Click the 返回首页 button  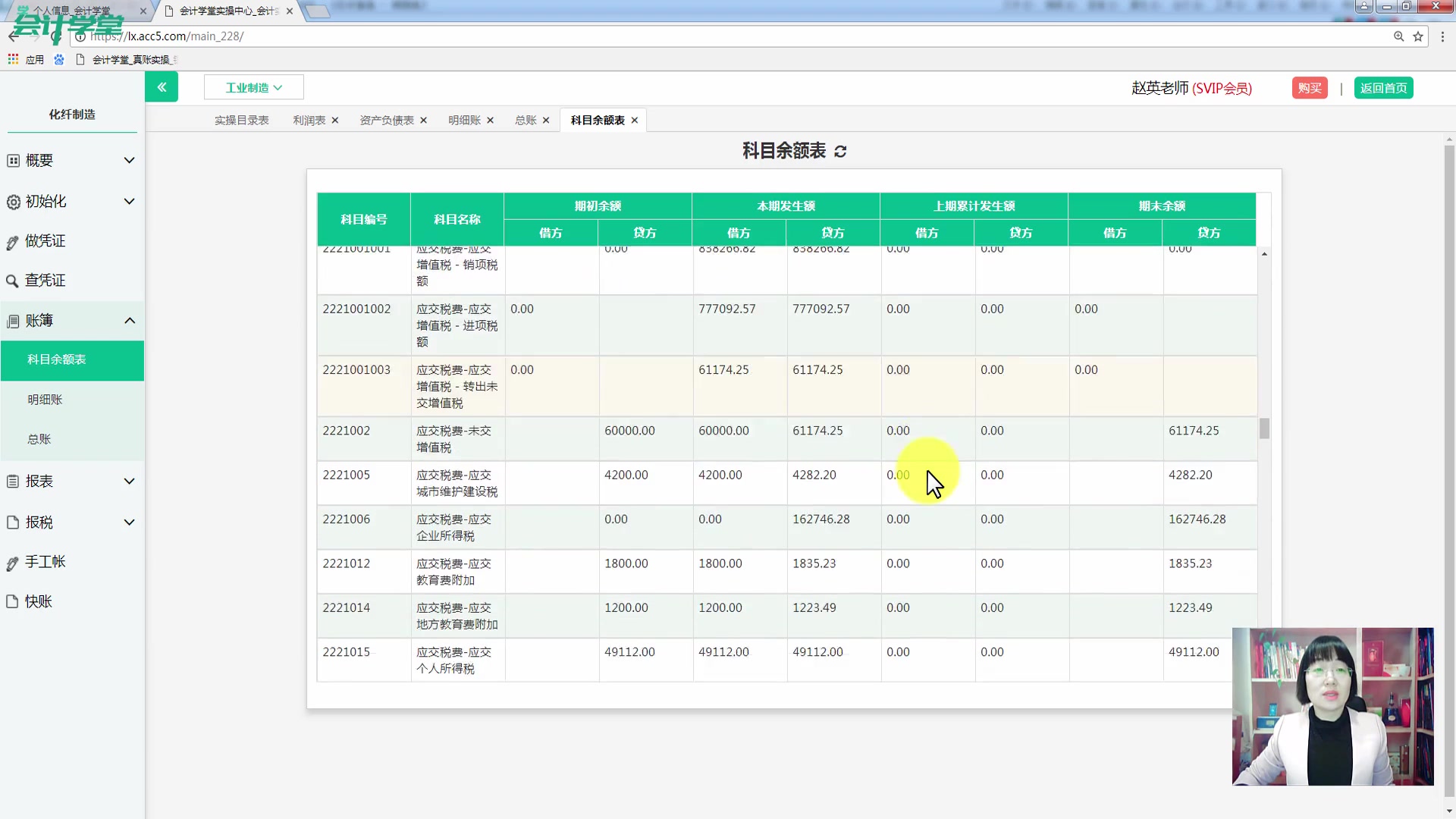tap(1383, 88)
